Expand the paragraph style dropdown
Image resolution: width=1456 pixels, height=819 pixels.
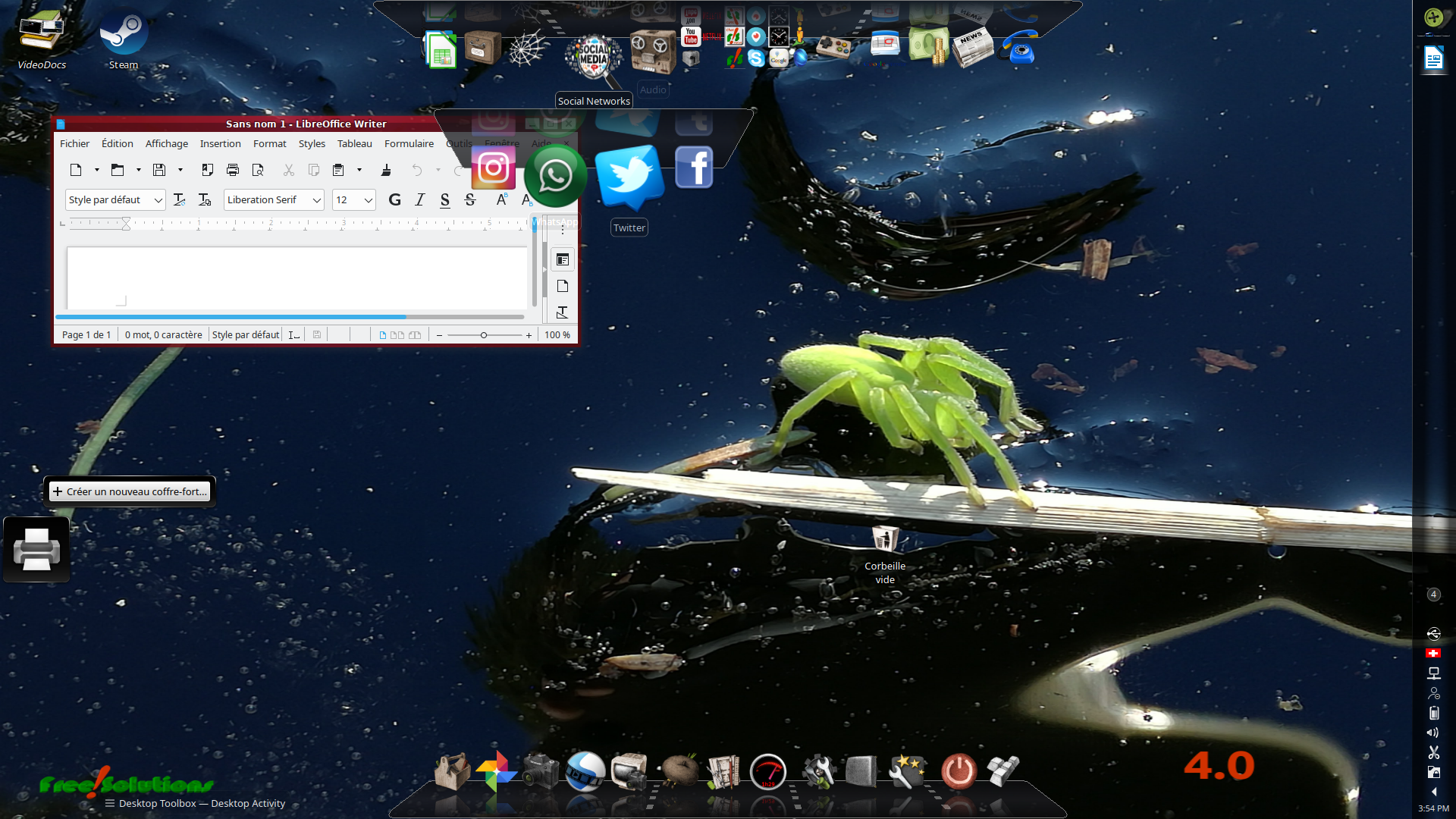[x=158, y=200]
